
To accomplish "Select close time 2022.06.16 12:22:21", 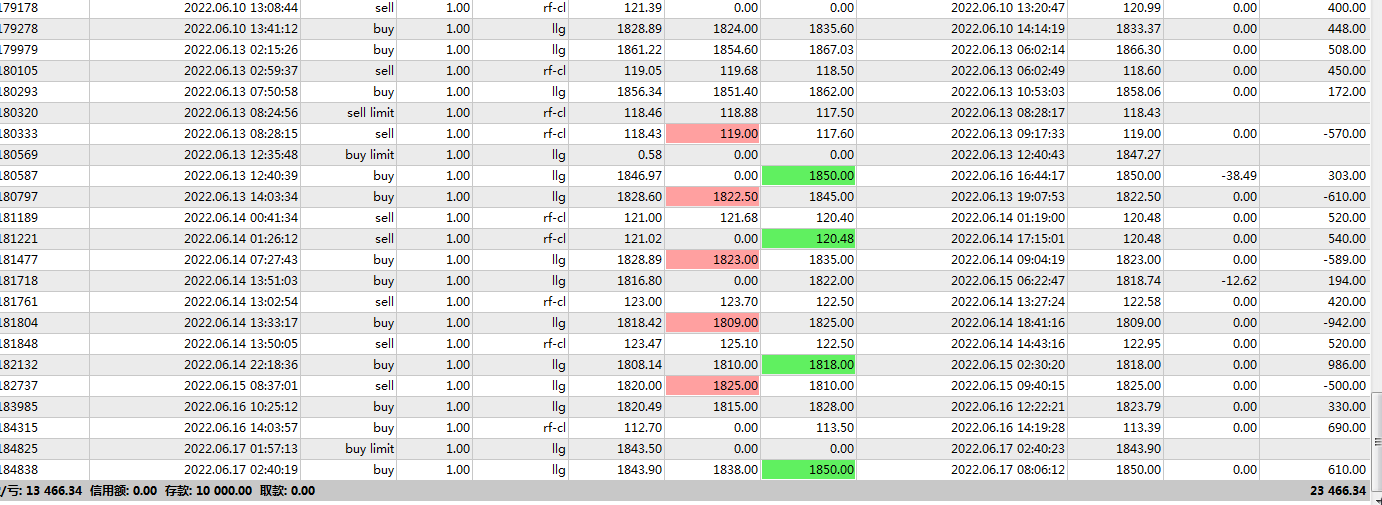I will 1008,406.
